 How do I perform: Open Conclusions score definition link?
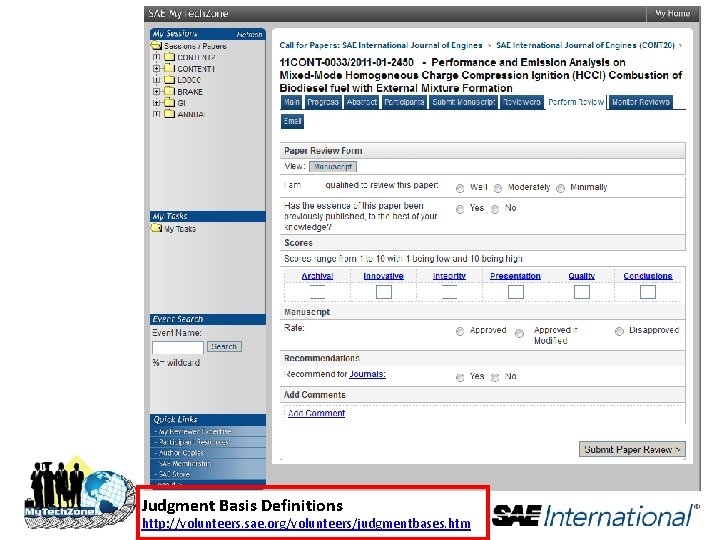(x=647, y=276)
